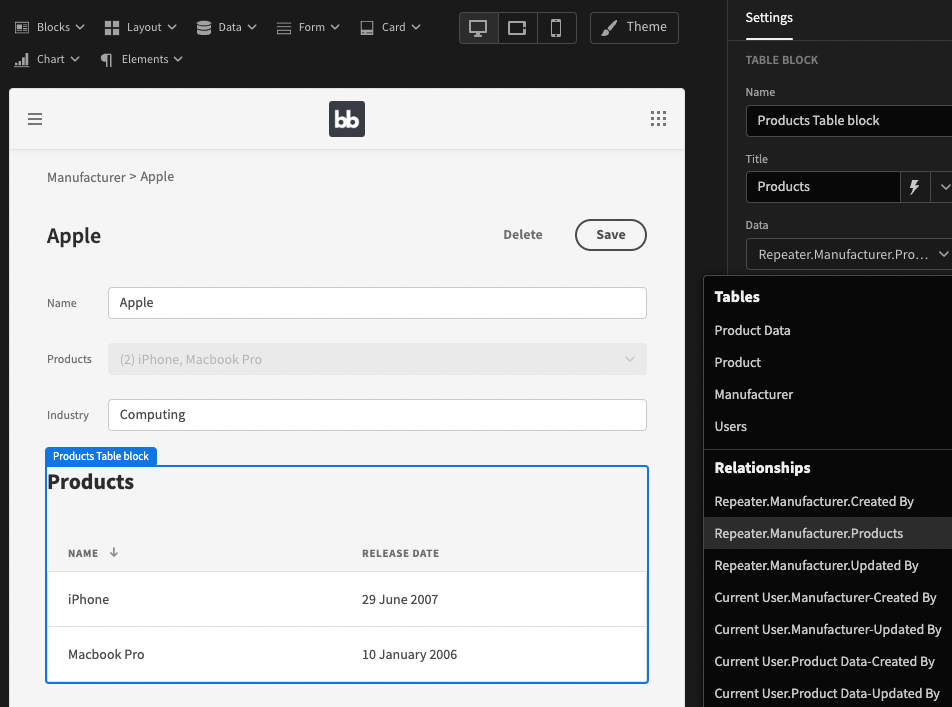Select the Users table option
Image resolution: width=952 pixels, height=707 pixels.
point(730,426)
